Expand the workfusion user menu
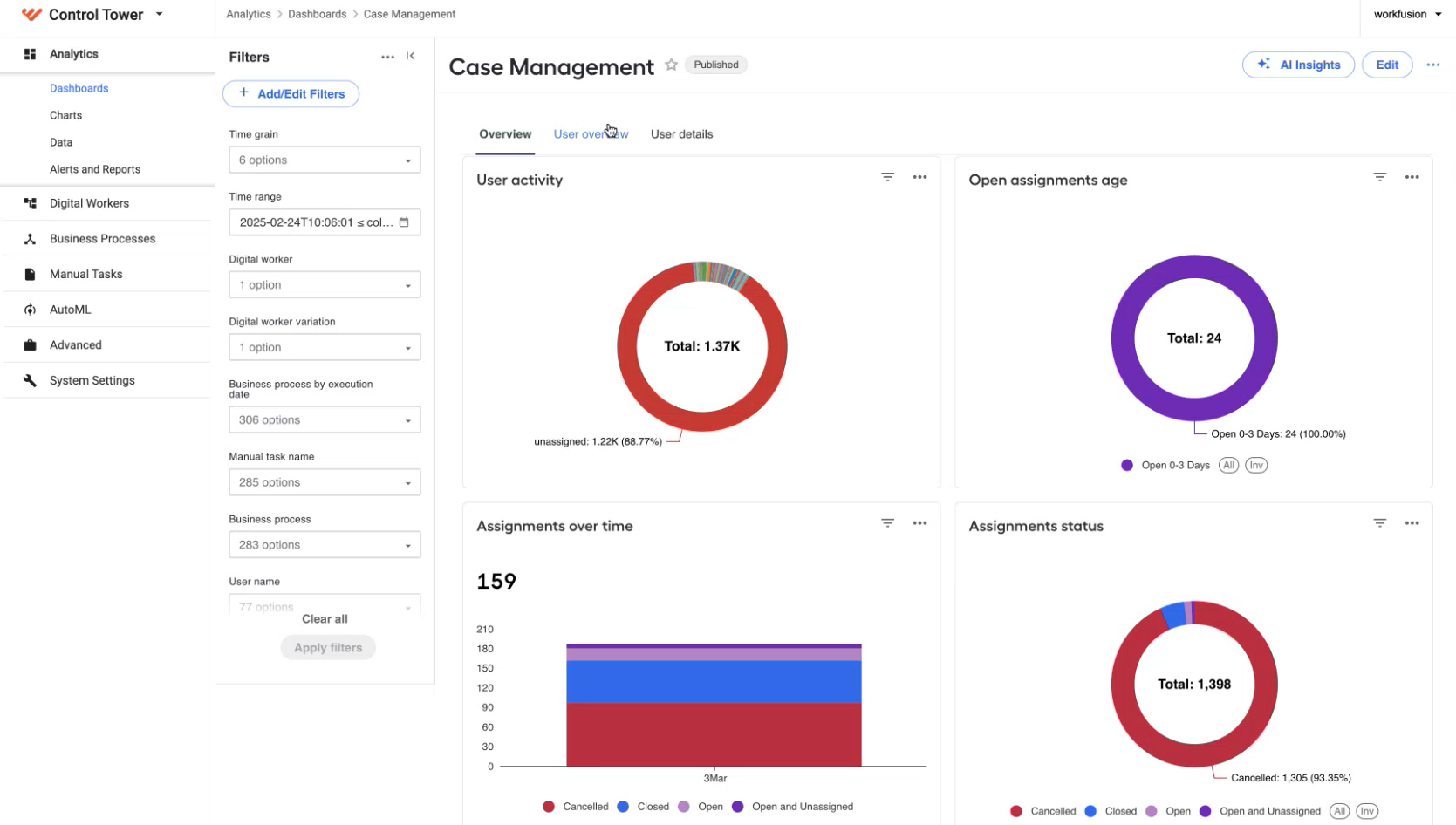The image size is (1456, 825). [1407, 14]
